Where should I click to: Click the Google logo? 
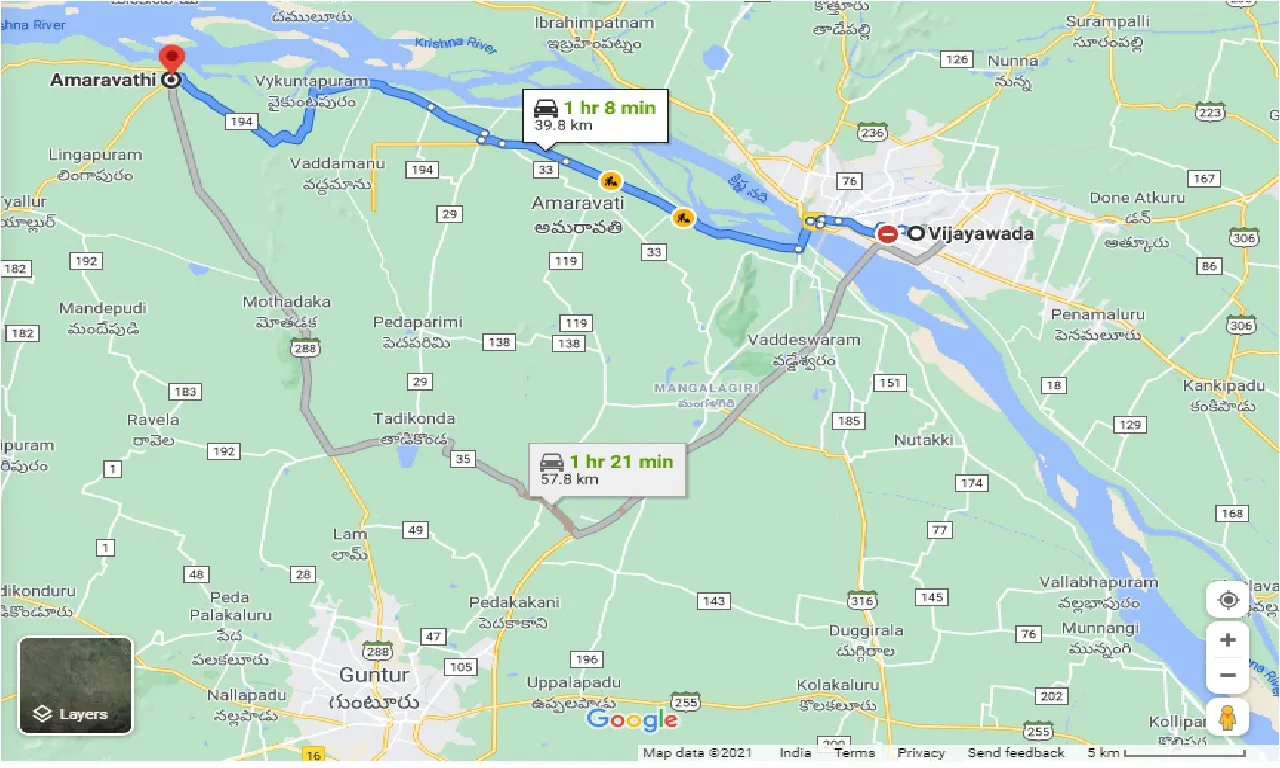pos(632,719)
